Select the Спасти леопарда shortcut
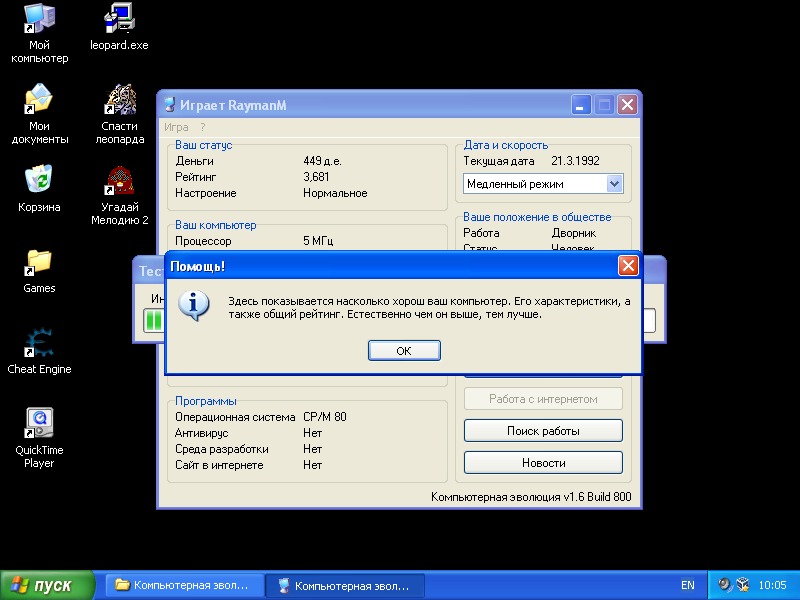 (119, 114)
